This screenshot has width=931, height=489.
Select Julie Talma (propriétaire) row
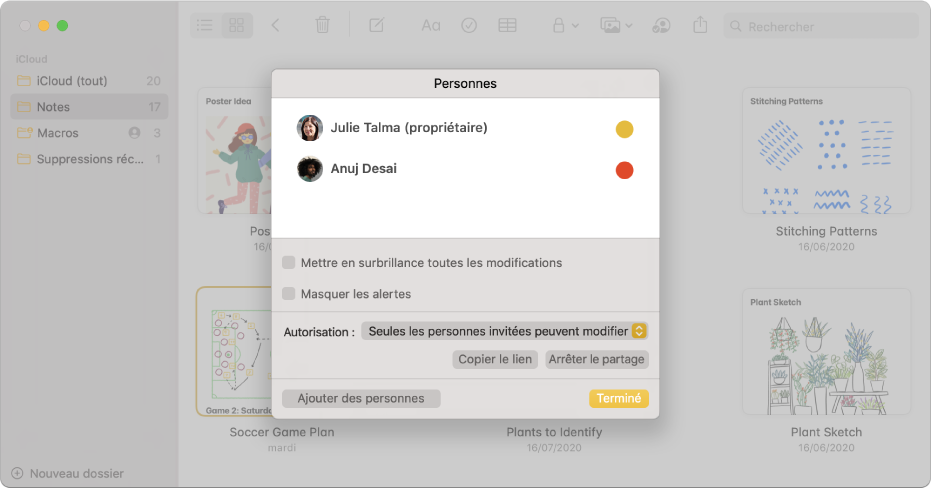pyautogui.click(x=466, y=128)
